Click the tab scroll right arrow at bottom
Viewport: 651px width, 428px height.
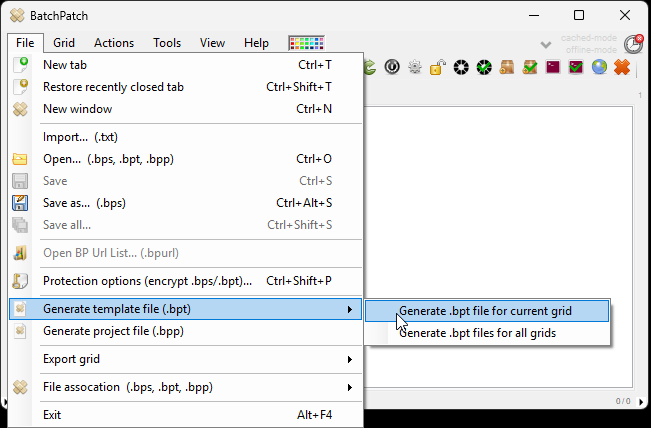pos(641,401)
